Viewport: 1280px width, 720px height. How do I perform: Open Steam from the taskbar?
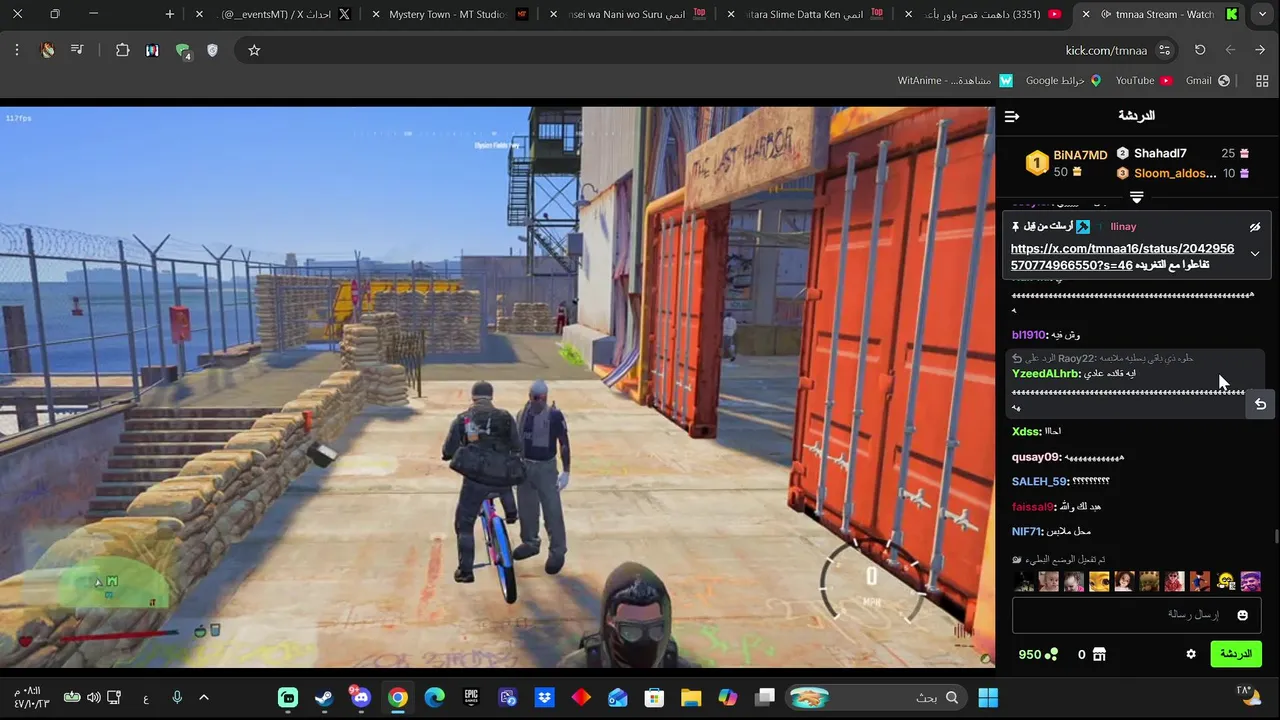pyautogui.click(x=324, y=697)
